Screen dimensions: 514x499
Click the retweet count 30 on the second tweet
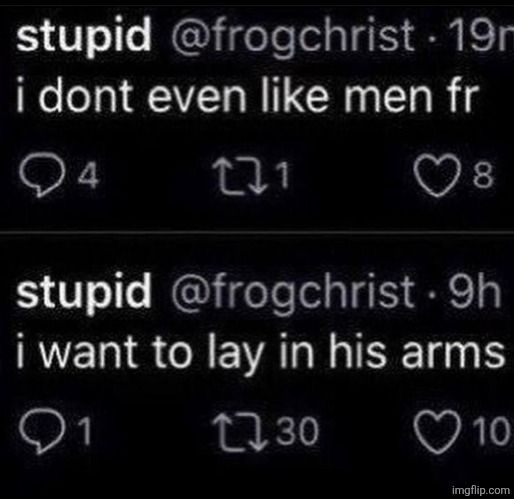coord(298,432)
